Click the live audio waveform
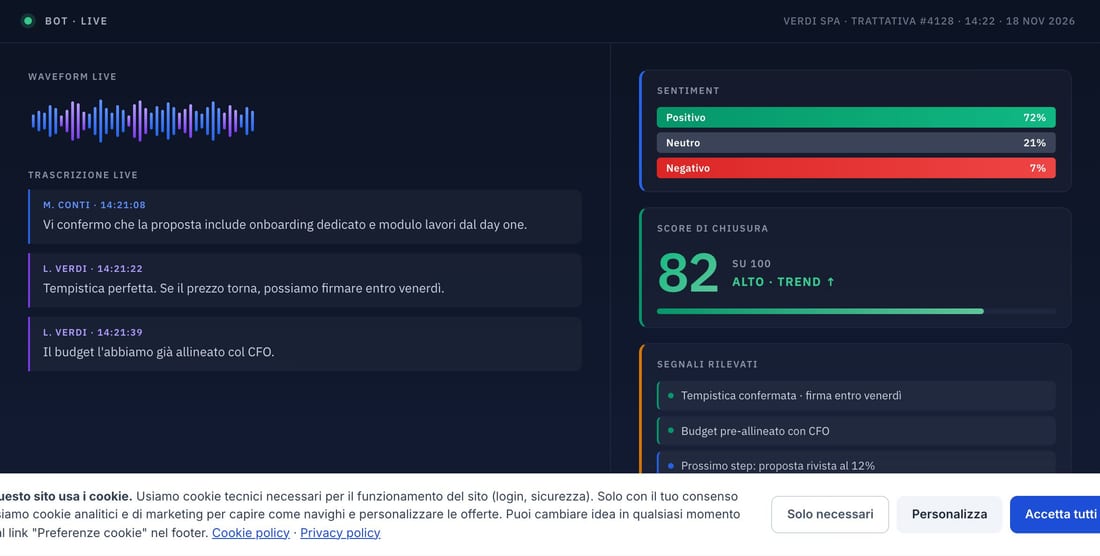This screenshot has height=556, width=1100. pos(142,121)
